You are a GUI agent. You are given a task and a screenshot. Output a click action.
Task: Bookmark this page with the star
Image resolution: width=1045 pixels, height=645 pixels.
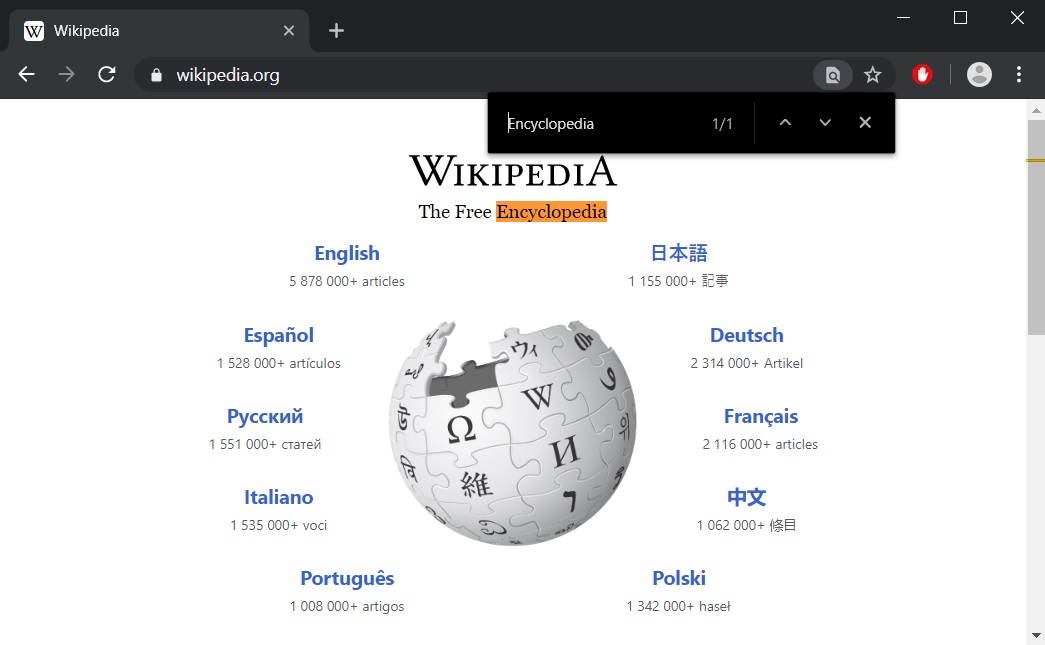pos(872,75)
